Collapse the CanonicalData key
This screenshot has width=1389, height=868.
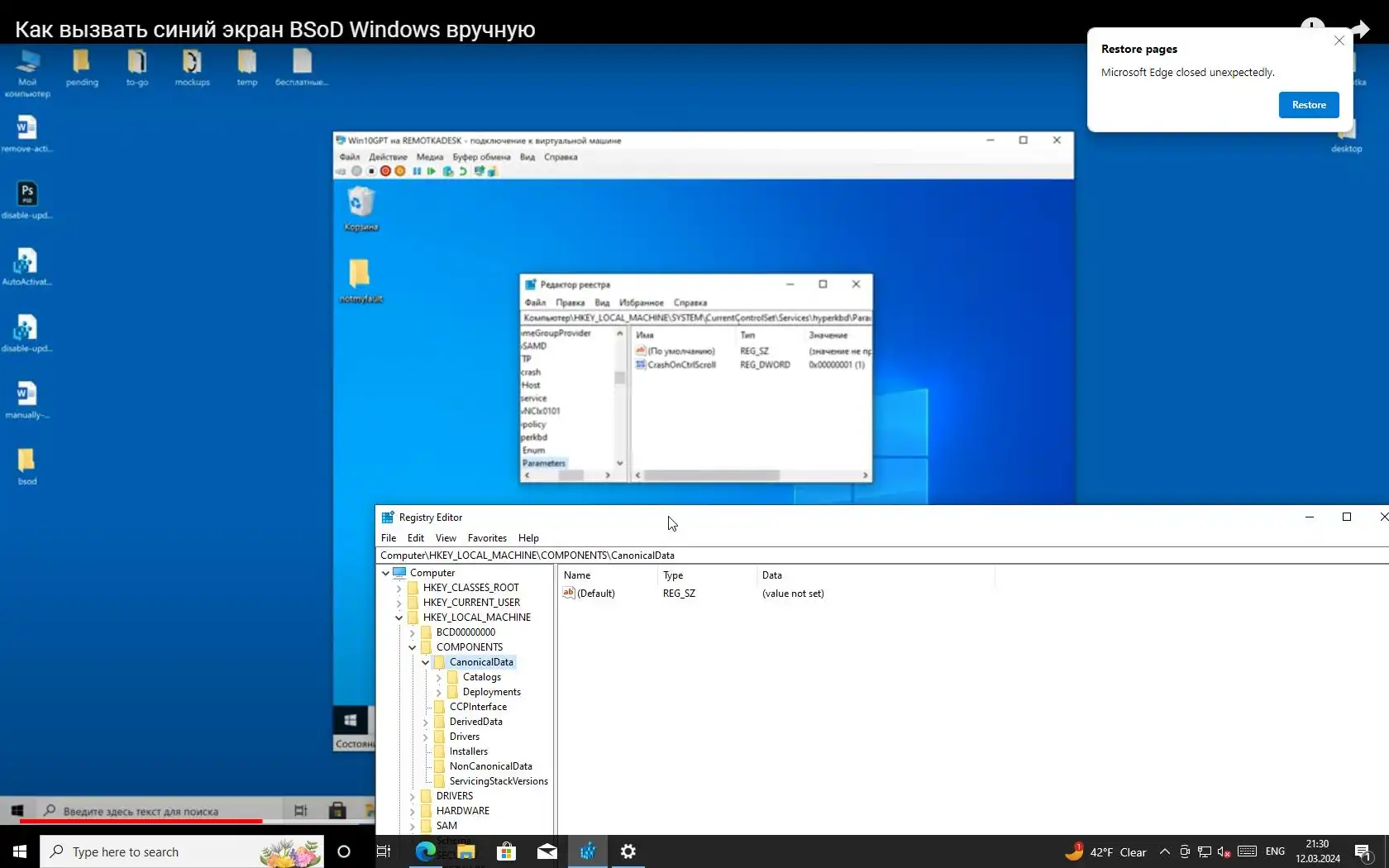[x=425, y=662]
